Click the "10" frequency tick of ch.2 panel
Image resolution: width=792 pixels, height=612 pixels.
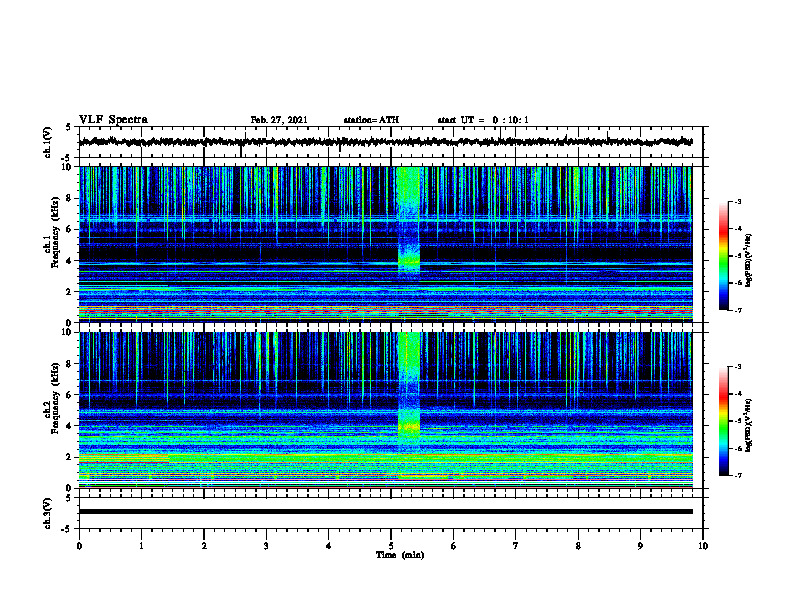pyautogui.click(x=68, y=332)
